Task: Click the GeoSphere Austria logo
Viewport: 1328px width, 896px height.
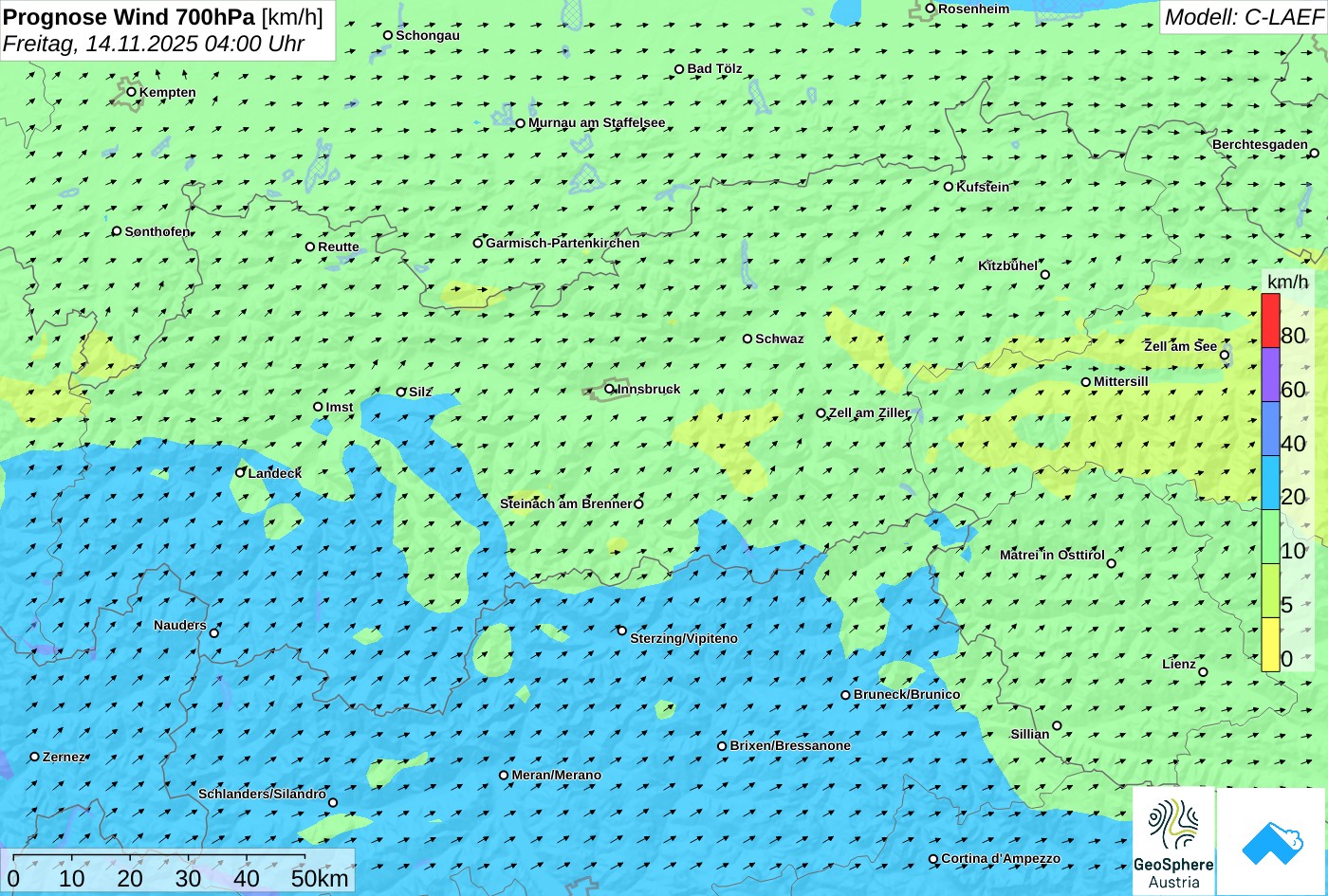Action: tap(1173, 841)
